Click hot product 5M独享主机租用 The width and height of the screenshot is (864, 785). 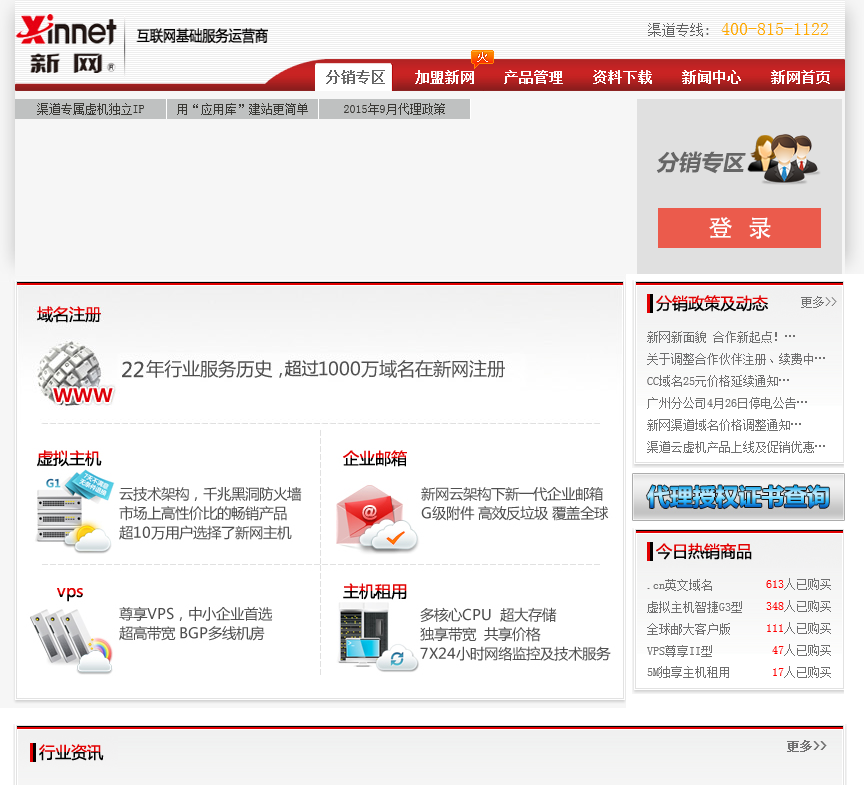[688, 673]
